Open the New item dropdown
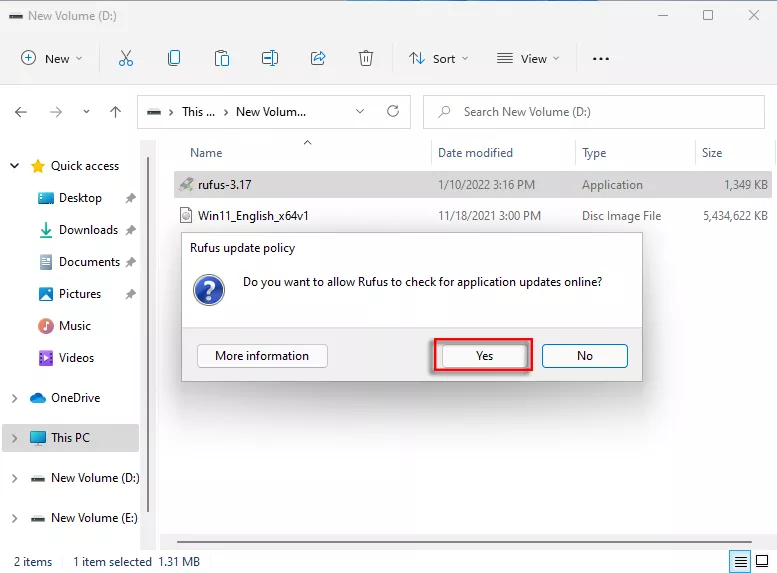 (x=52, y=59)
